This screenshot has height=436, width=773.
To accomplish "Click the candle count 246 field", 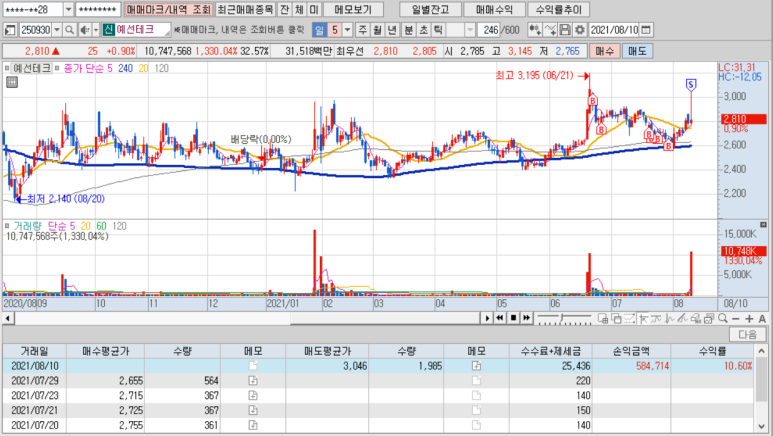I will pos(489,30).
